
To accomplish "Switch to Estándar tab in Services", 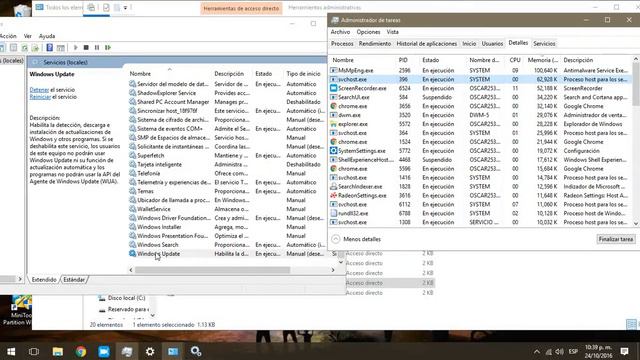I will tap(74, 280).
